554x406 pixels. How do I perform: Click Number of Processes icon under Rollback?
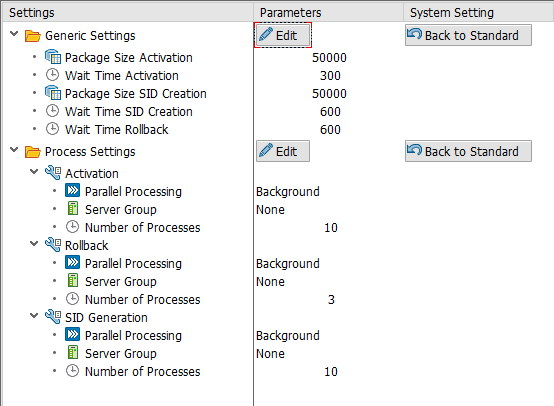tap(72, 299)
